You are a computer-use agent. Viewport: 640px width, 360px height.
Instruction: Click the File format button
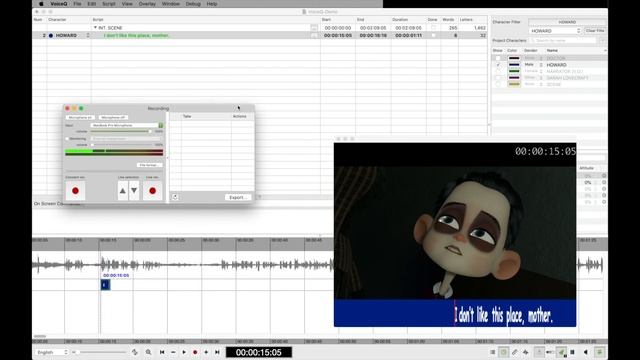click(149, 165)
